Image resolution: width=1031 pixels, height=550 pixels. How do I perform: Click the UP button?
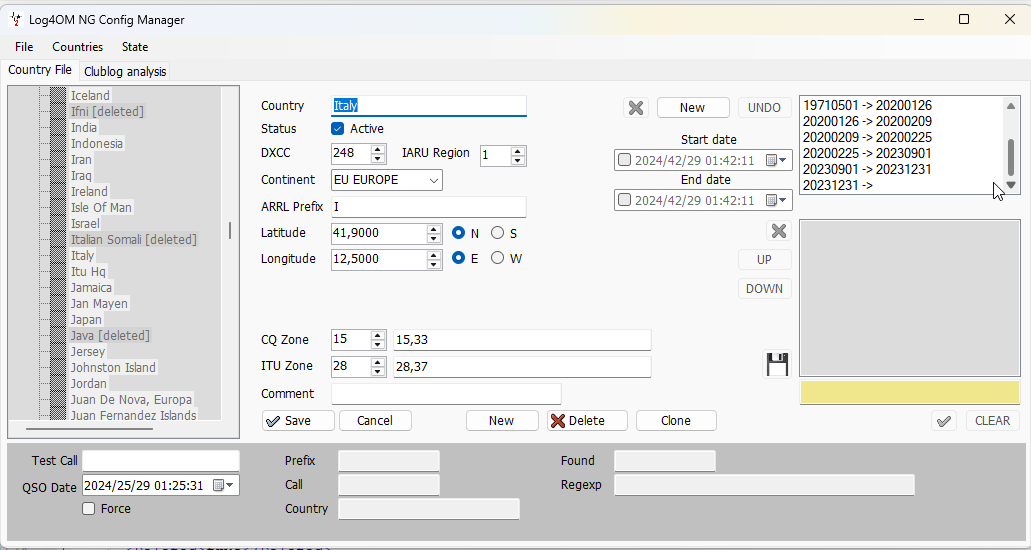(x=764, y=259)
